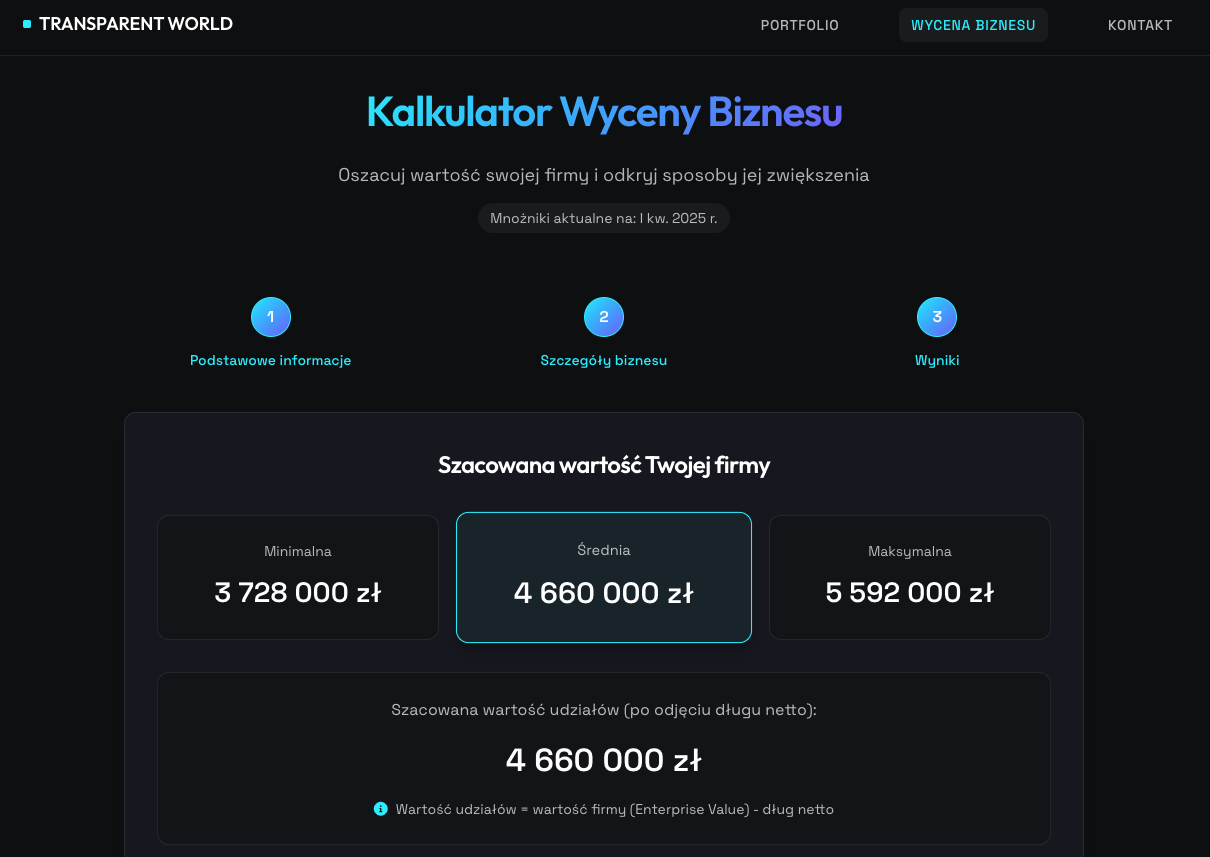Click step 2 circle icon
Screen dimensions: 1210x857
[x=604, y=317]
